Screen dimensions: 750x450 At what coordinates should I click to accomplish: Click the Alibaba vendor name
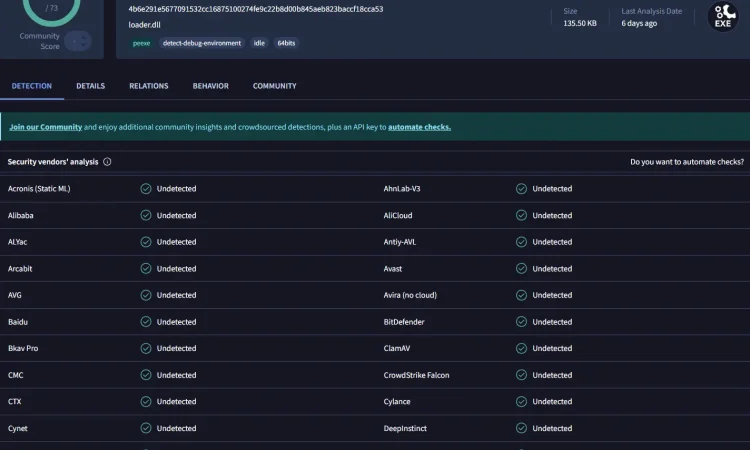tap(21, 215)
